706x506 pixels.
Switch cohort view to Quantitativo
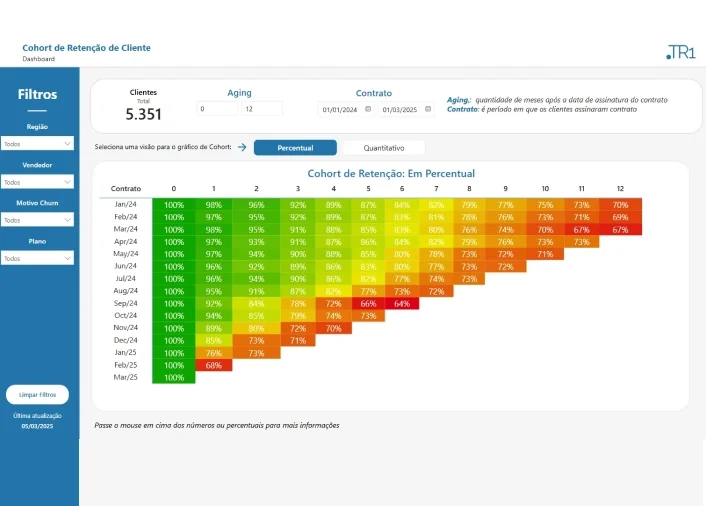(384, 148)
